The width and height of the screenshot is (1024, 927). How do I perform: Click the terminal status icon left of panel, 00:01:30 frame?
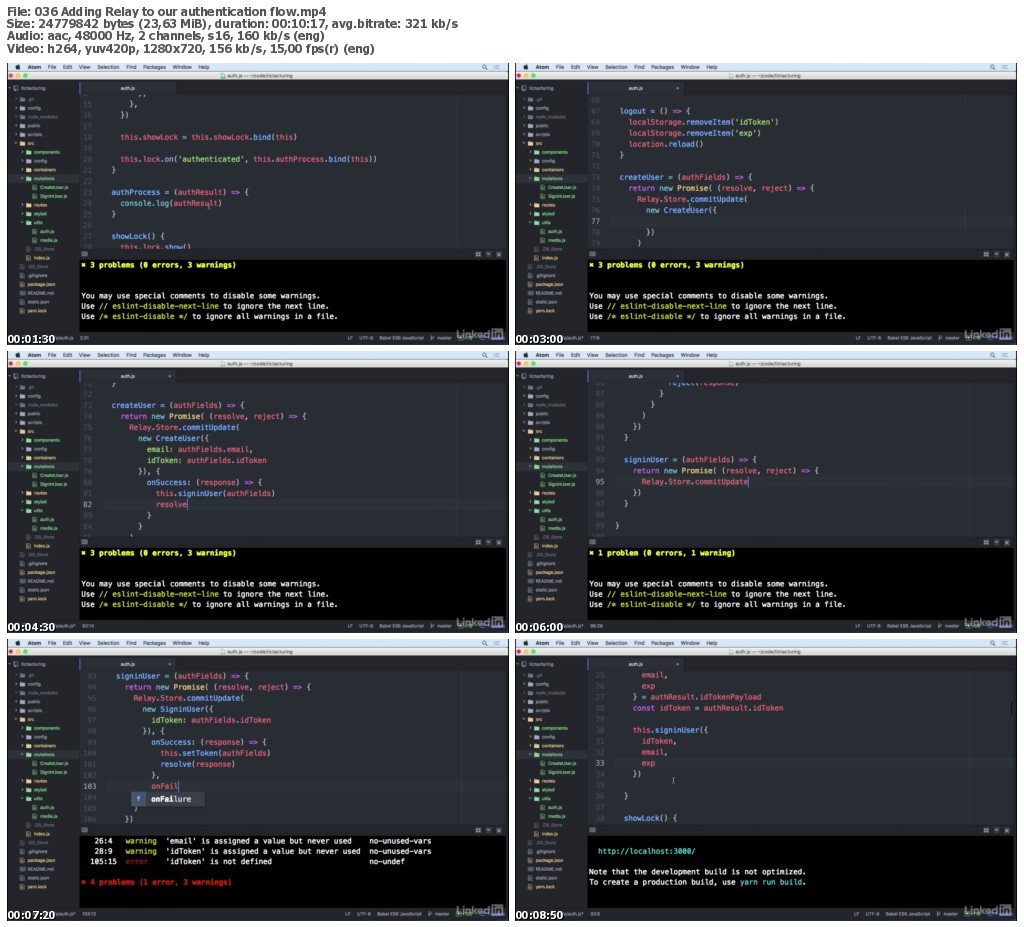click(x=84, y=253)
